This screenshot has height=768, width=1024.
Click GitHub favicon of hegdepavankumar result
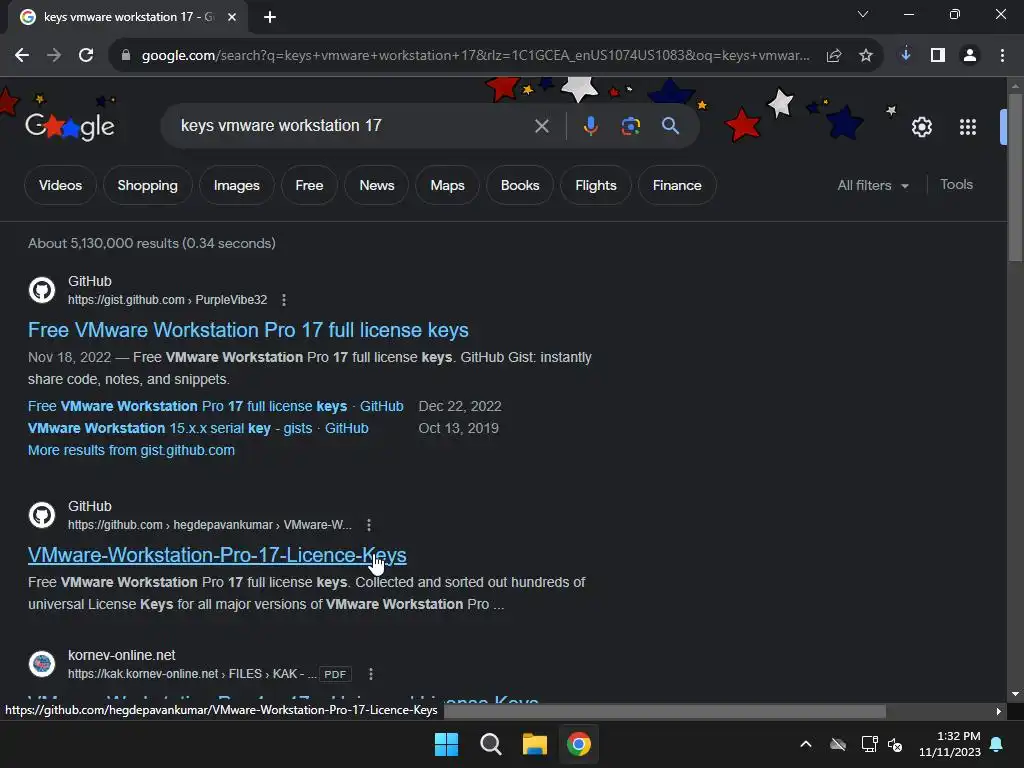coord(42,515)
